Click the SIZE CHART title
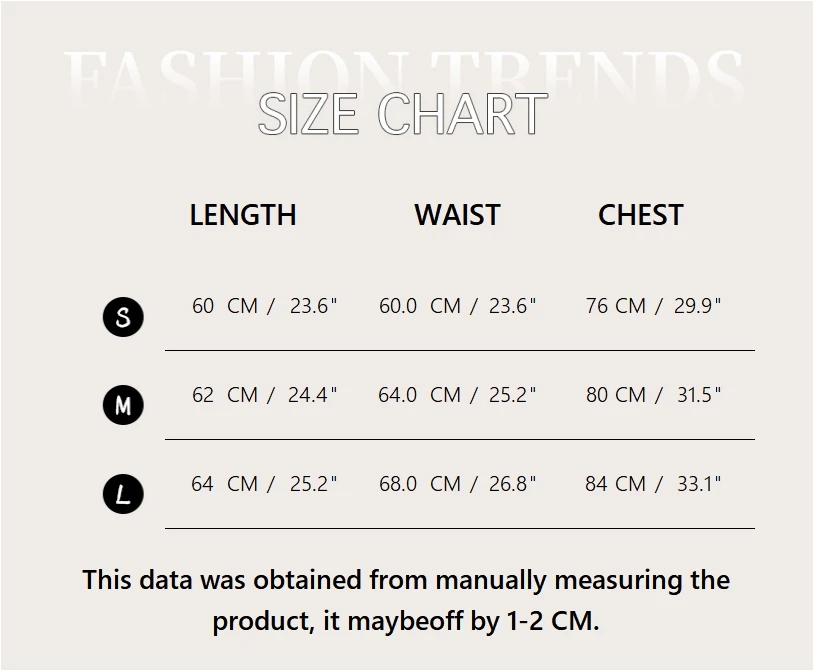 tap(403, 114)
